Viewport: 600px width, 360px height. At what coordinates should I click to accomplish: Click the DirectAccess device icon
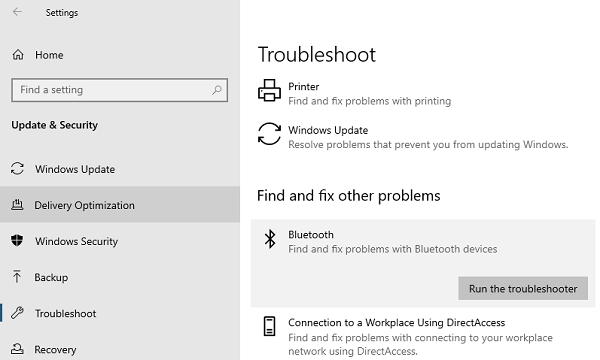269,326
